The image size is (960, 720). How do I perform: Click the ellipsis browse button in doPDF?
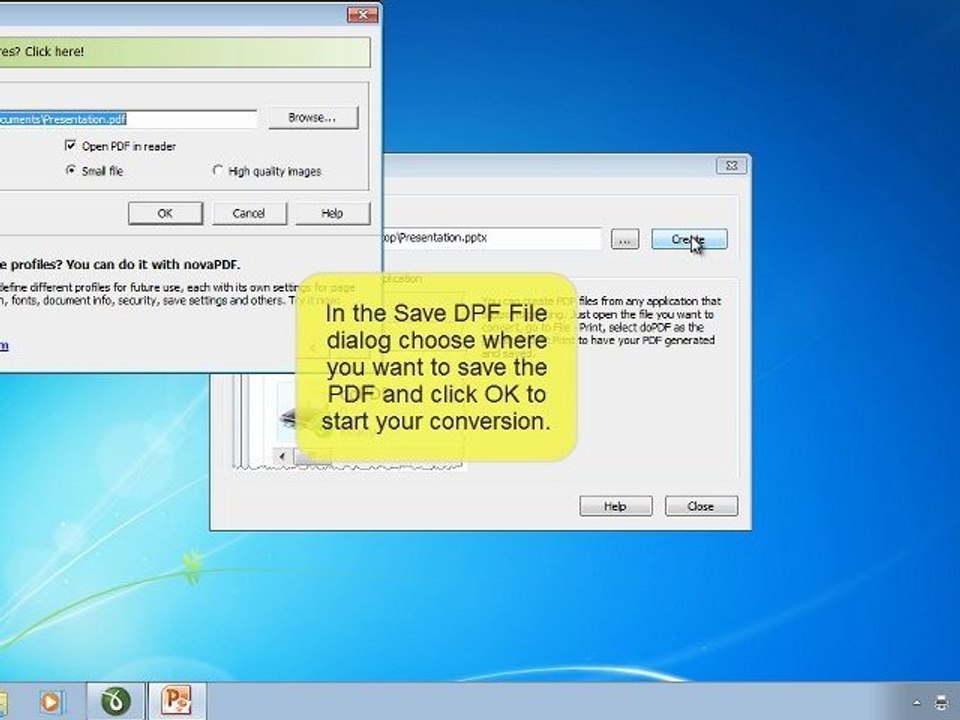coord(624,239)
